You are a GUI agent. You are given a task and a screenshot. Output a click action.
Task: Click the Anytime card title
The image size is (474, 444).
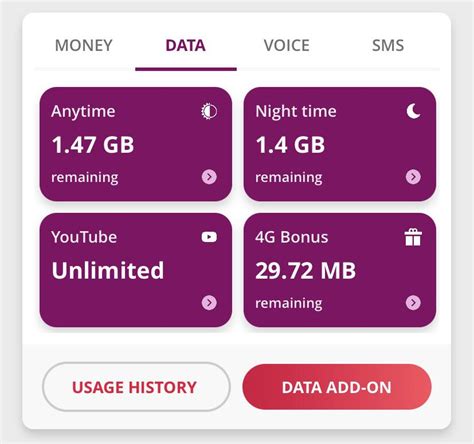tap(83, 111)
